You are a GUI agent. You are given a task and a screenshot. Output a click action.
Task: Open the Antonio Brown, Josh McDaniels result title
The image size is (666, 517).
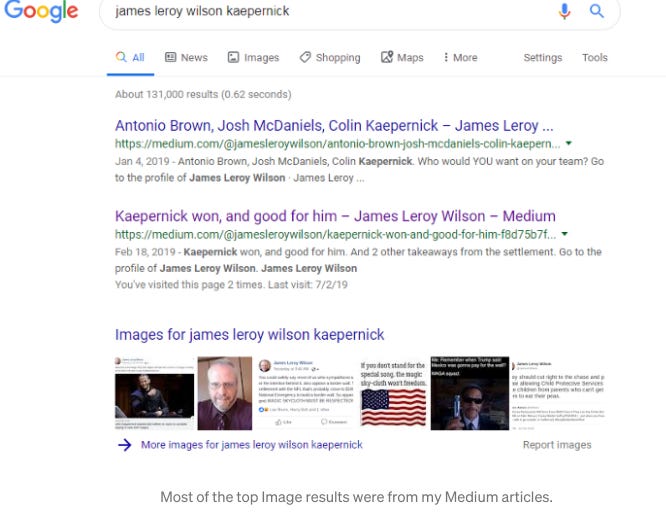pyautogui.click(x=334, y=126)
